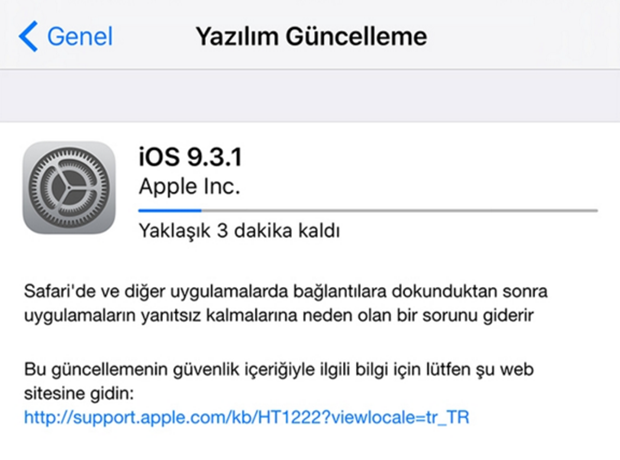The height and width of the screenshot is (460, 620).
Task: Tap the line ending with sorunu giderir
Action: click(x=279, y=316)
